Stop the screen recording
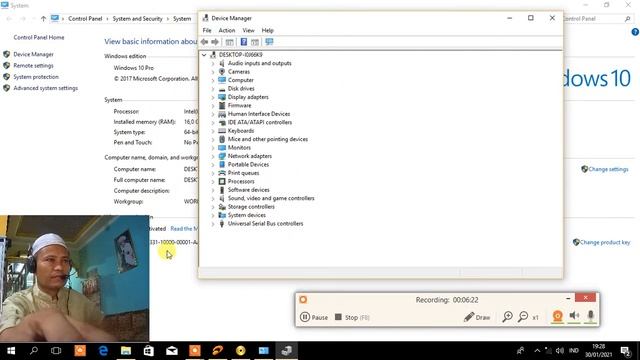Screen dimensions: 640x360 click(352, 317)
